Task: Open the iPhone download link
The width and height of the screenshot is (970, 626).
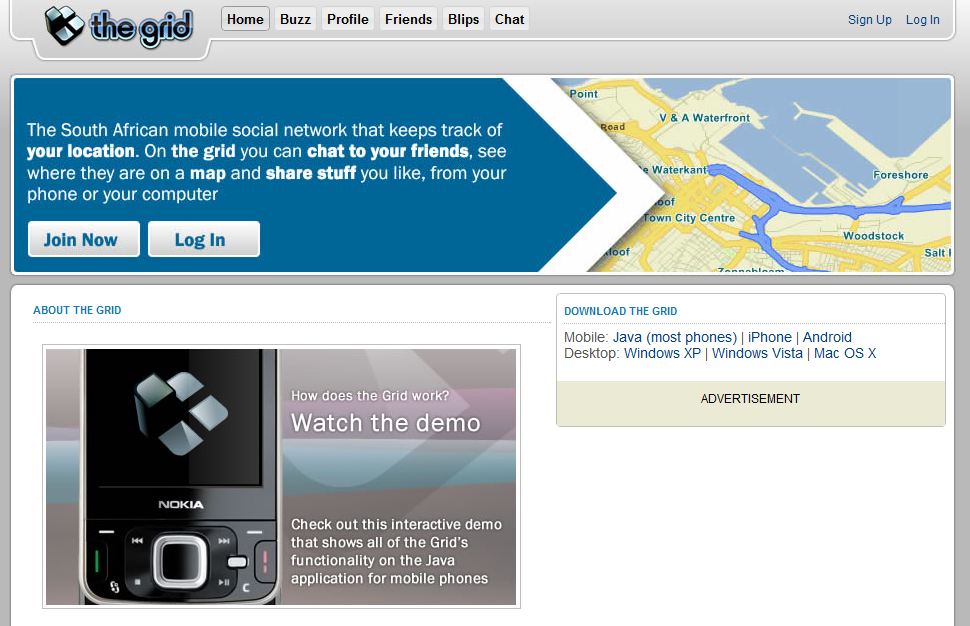Action: click(769, 338)
